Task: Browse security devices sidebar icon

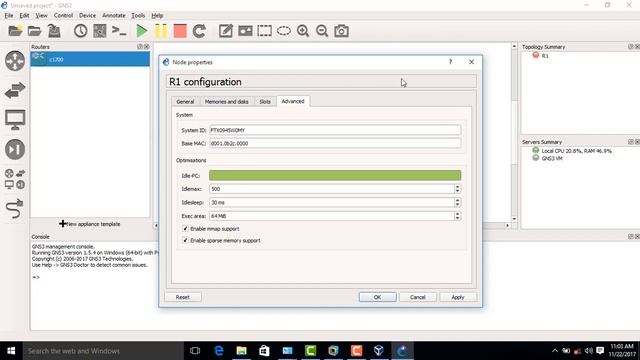Action: (15, 149)
